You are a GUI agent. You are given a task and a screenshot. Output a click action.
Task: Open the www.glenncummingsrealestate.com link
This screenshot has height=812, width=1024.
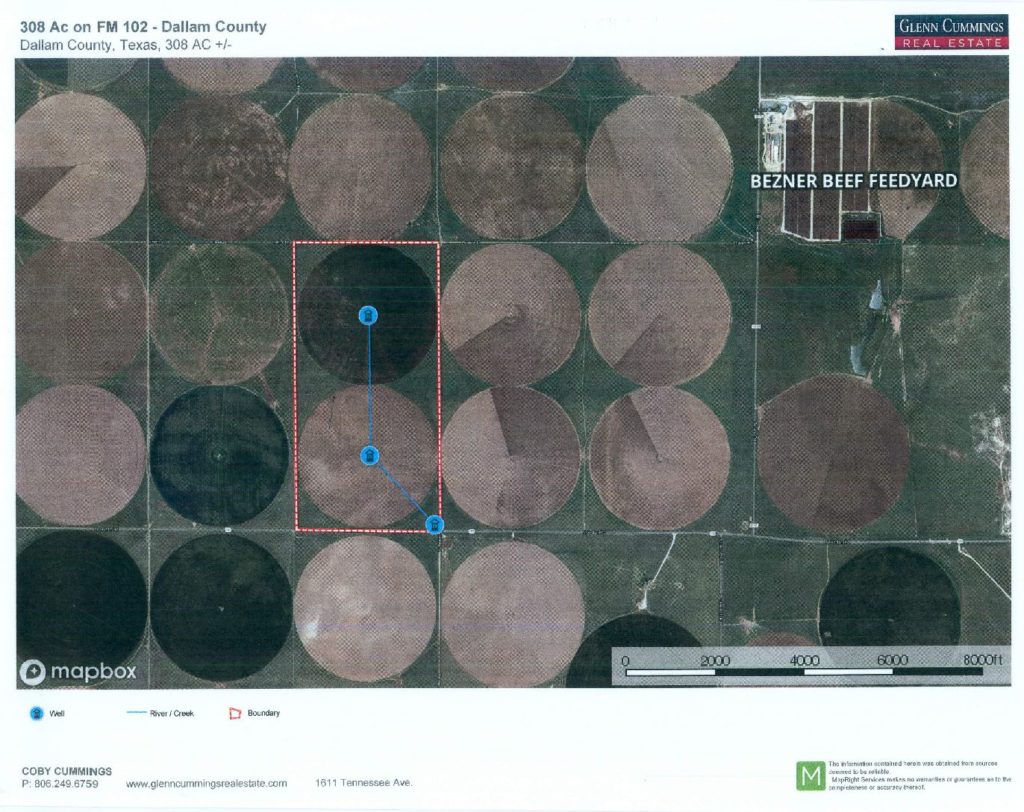[206, 783]
